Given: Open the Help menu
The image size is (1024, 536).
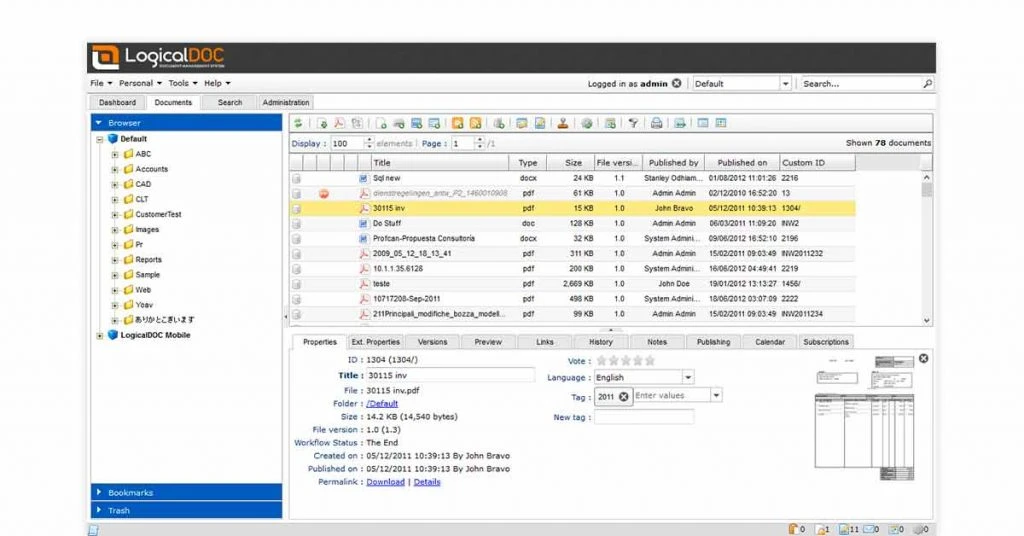Looking at the screenshot, I should 217,84.
